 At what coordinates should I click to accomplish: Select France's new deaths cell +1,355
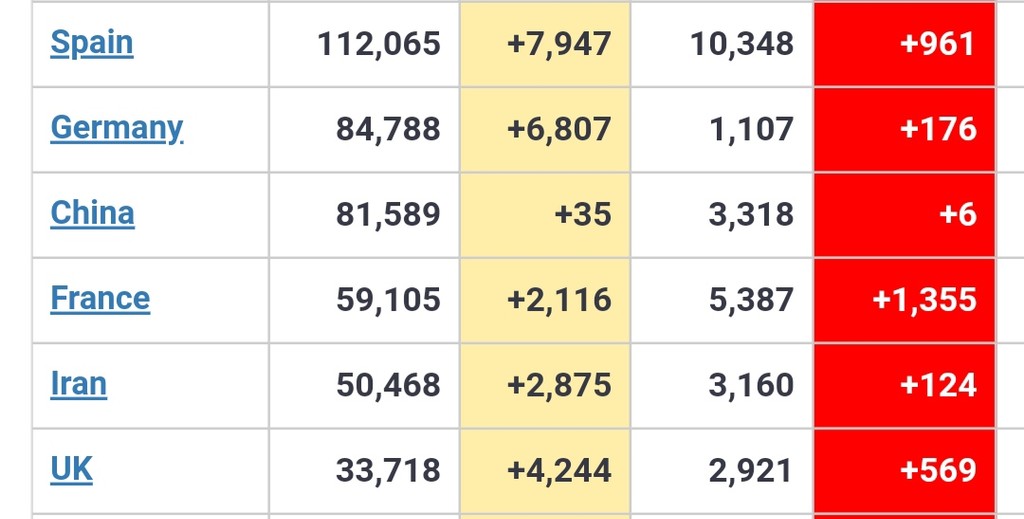pos(924,300)
